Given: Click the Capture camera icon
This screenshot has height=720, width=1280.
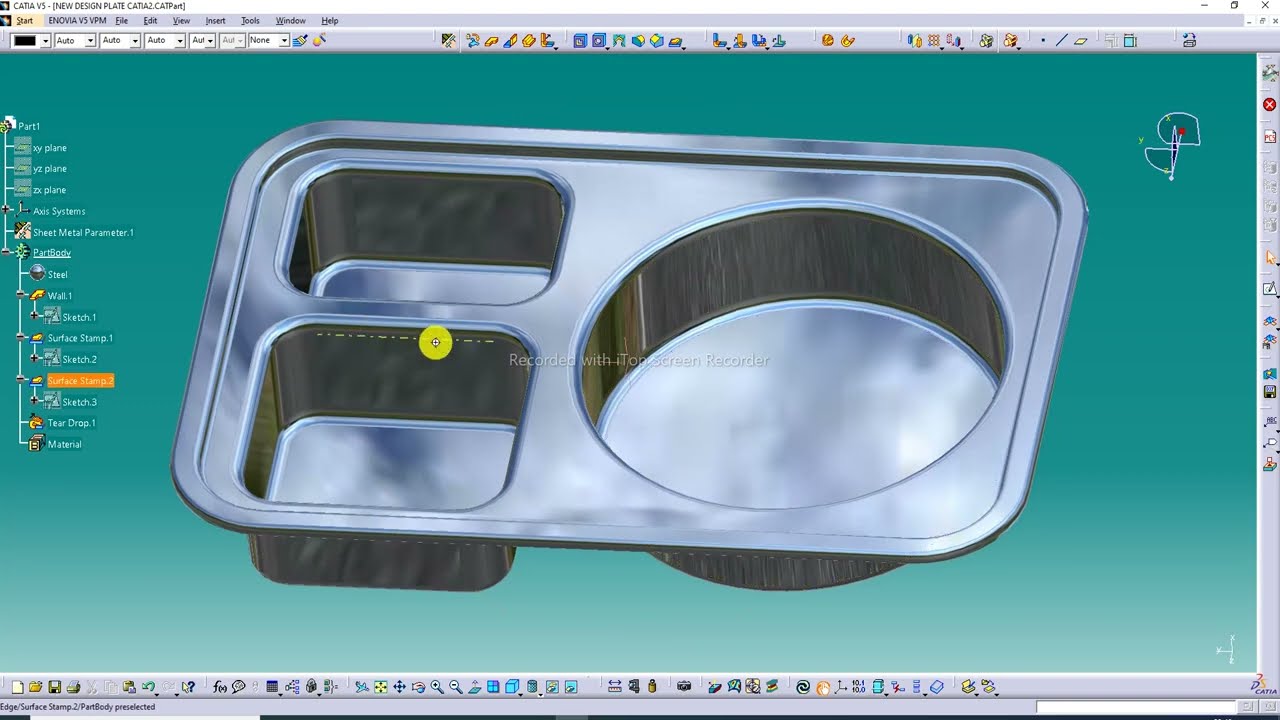Looking at the screenshot, I should tap(684, 687).
